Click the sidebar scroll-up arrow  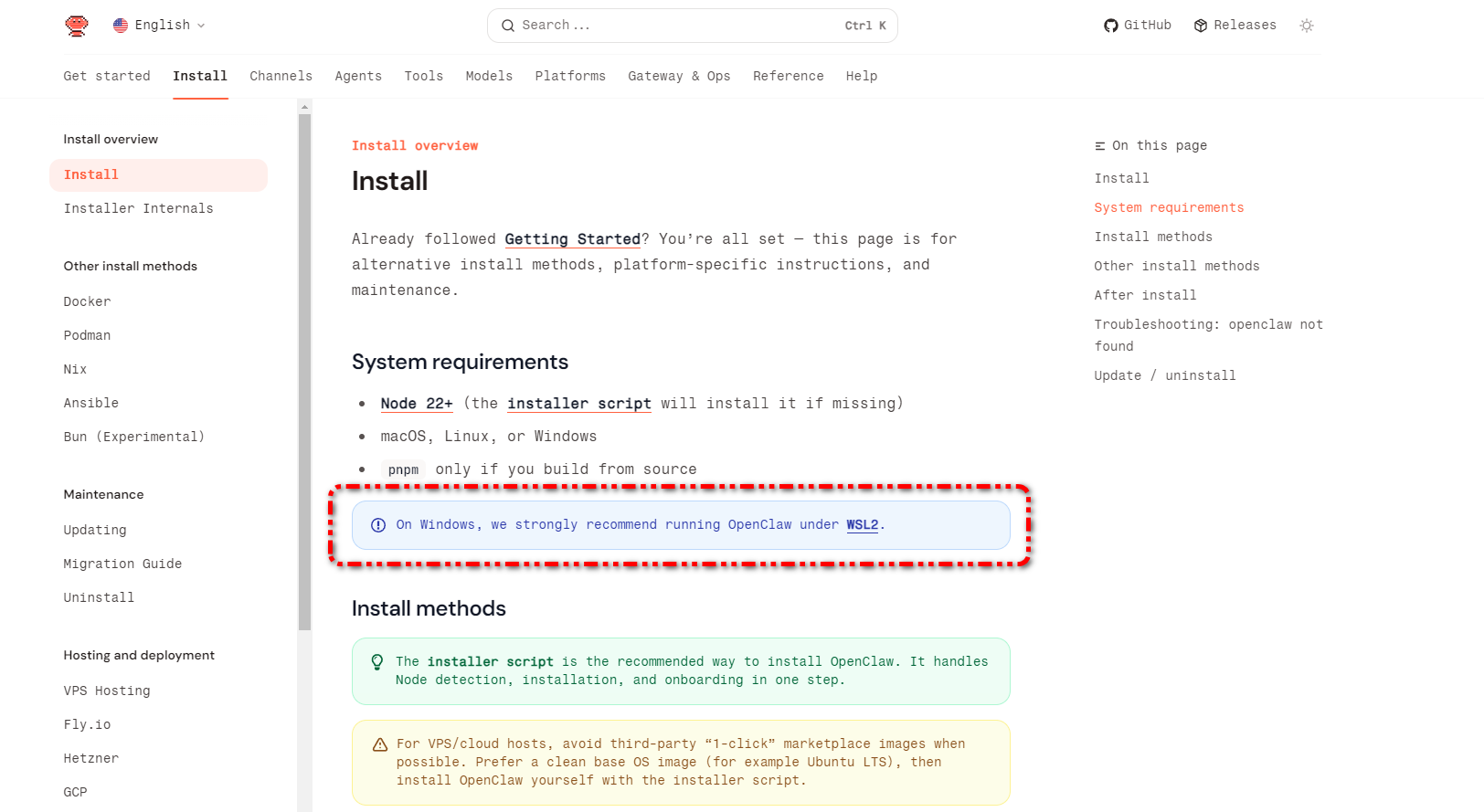click(x=304, y=107)
